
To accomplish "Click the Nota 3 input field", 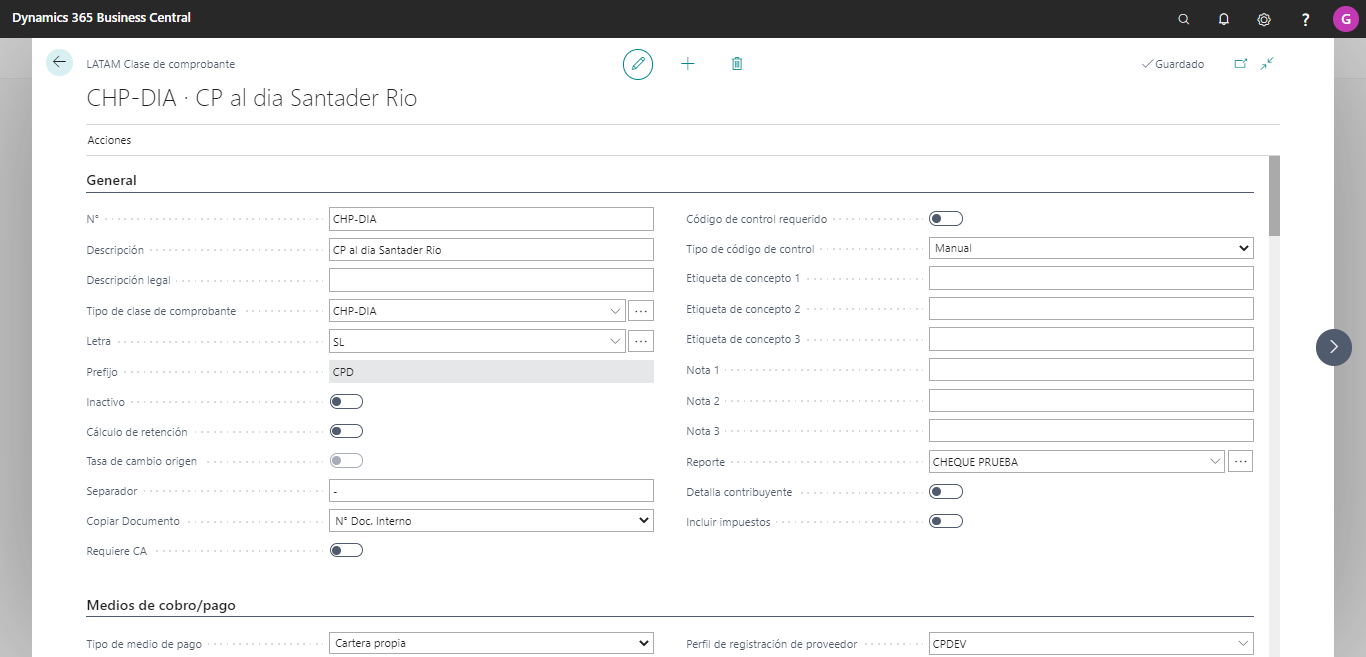I will pyautogui.click(x=1091, y=431).
